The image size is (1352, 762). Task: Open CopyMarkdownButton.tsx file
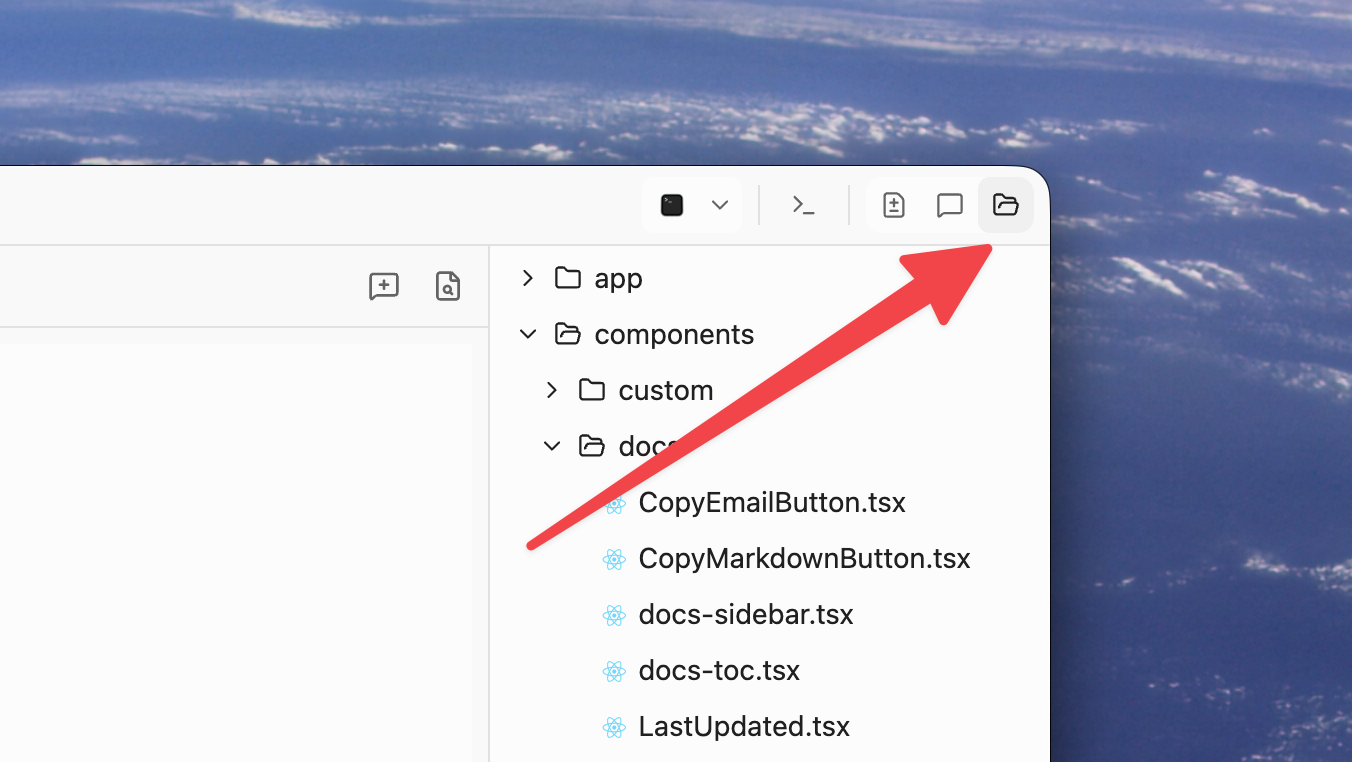pyautogui.click(x=804, y=558)
